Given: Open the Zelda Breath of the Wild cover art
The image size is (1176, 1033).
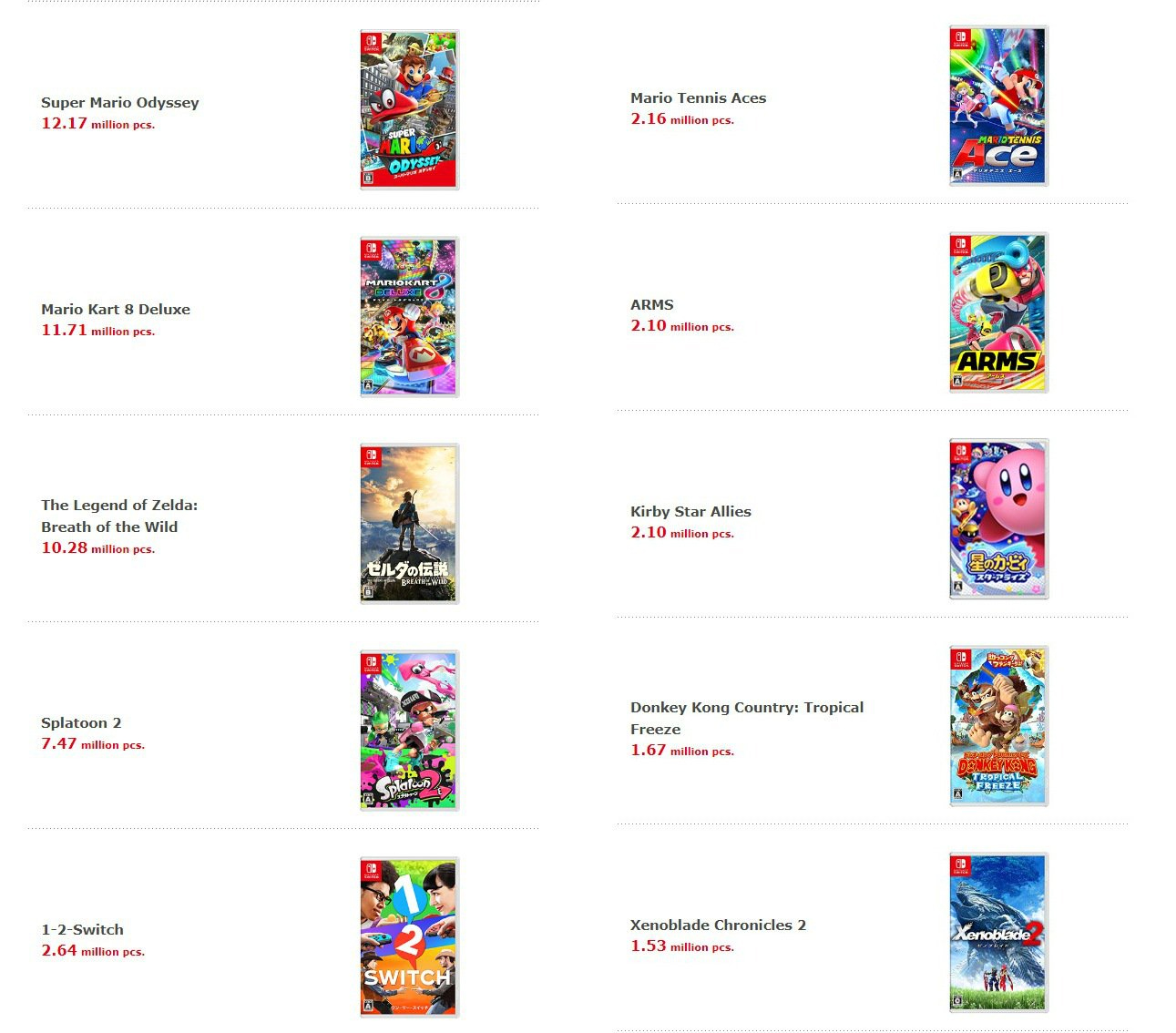Looking at the screenshot, I should [409, 523].
